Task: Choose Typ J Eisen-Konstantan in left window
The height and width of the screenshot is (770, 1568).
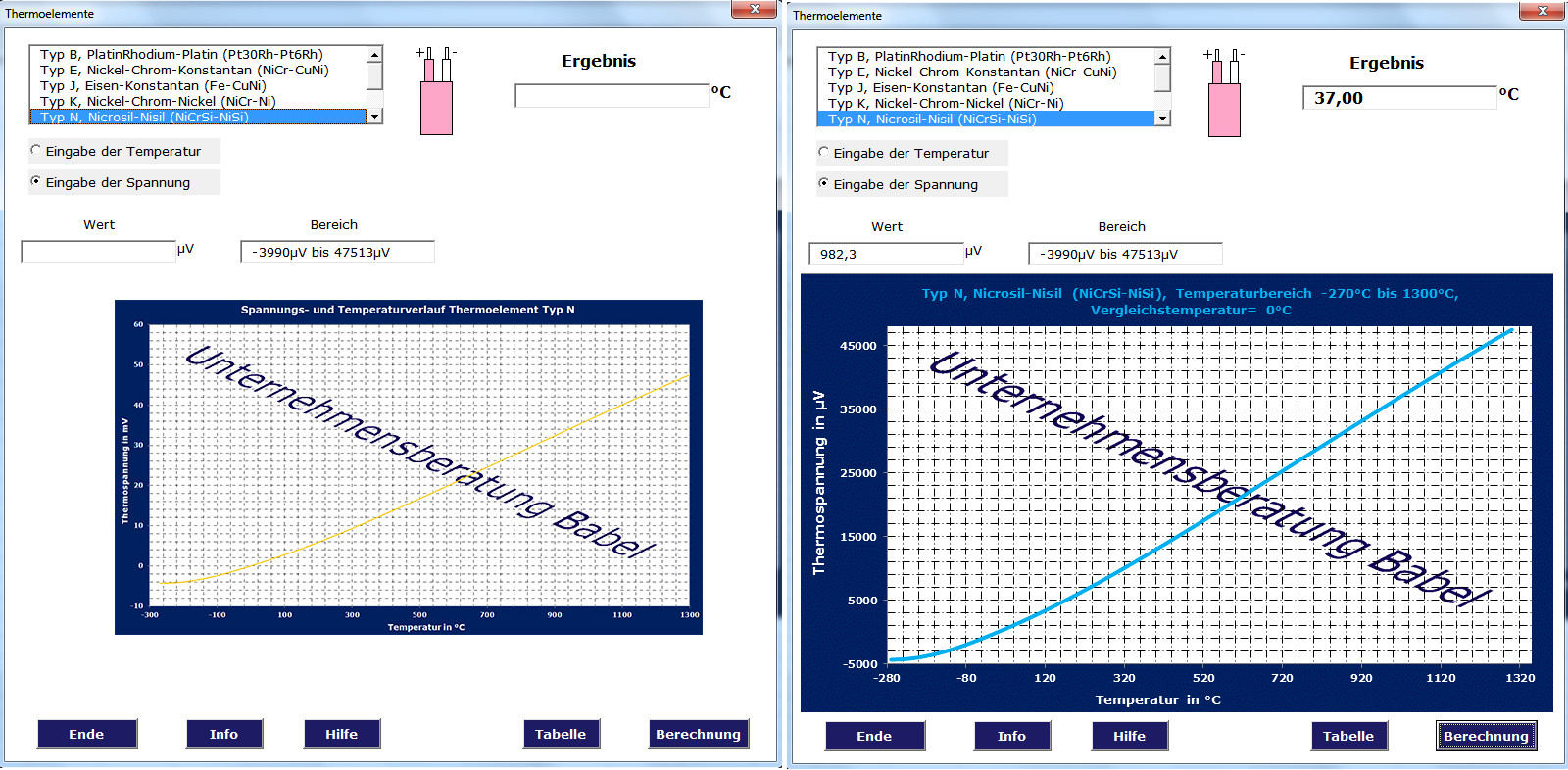Action: point(198,85)
